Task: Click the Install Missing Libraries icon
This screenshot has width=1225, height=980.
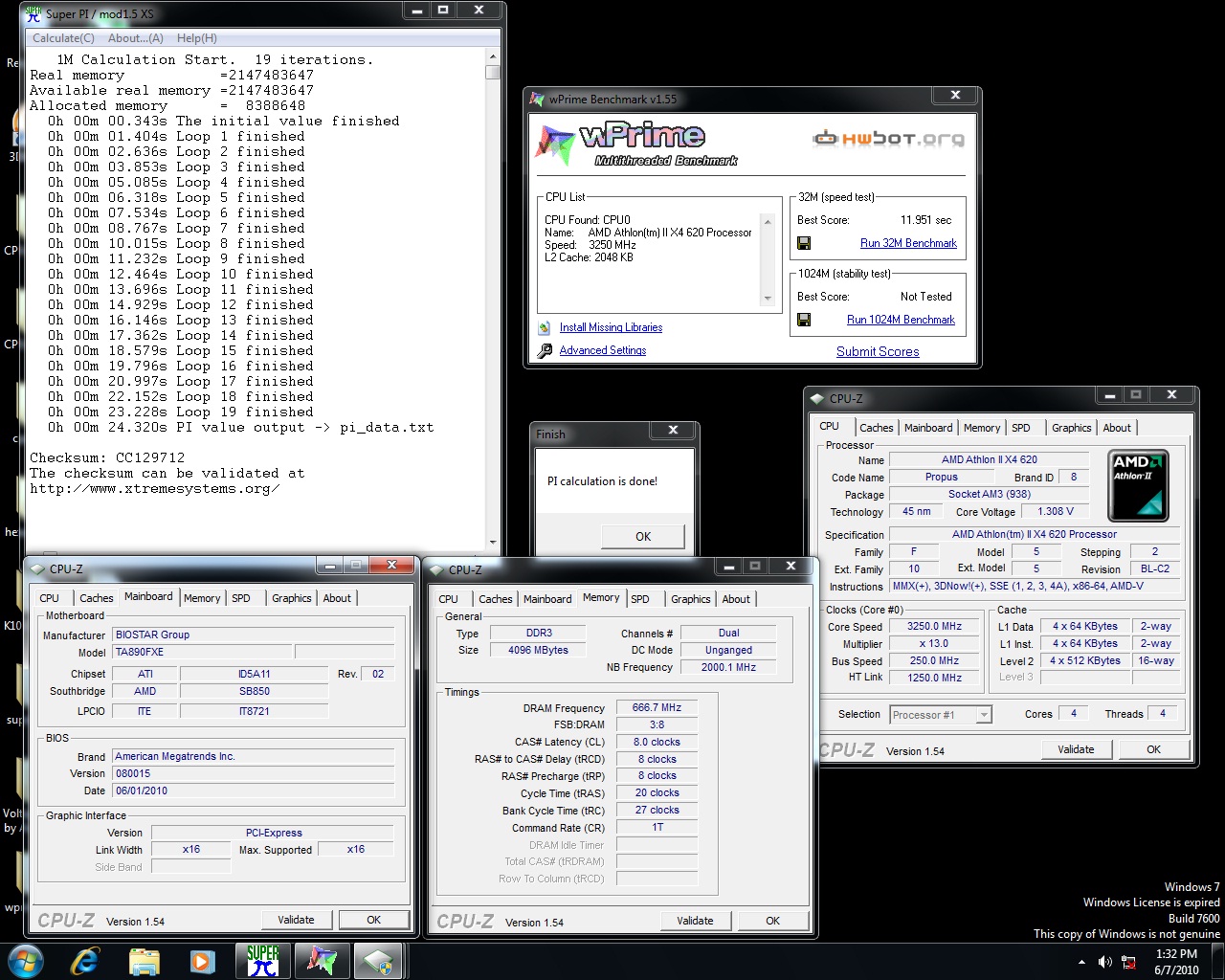Action: point(545,327)
